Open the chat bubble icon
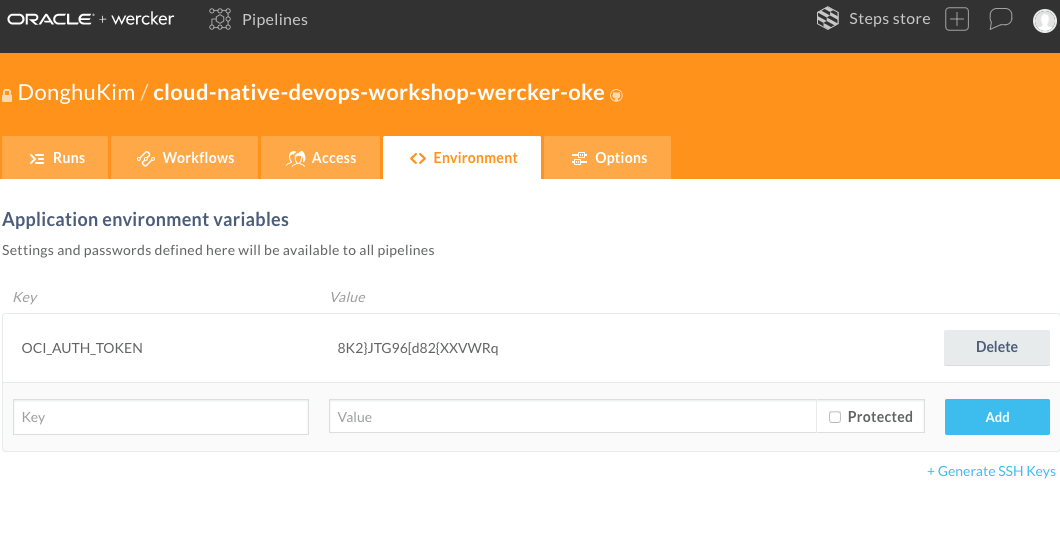Screen dimensions: 1060x534 pos(1000,19)
